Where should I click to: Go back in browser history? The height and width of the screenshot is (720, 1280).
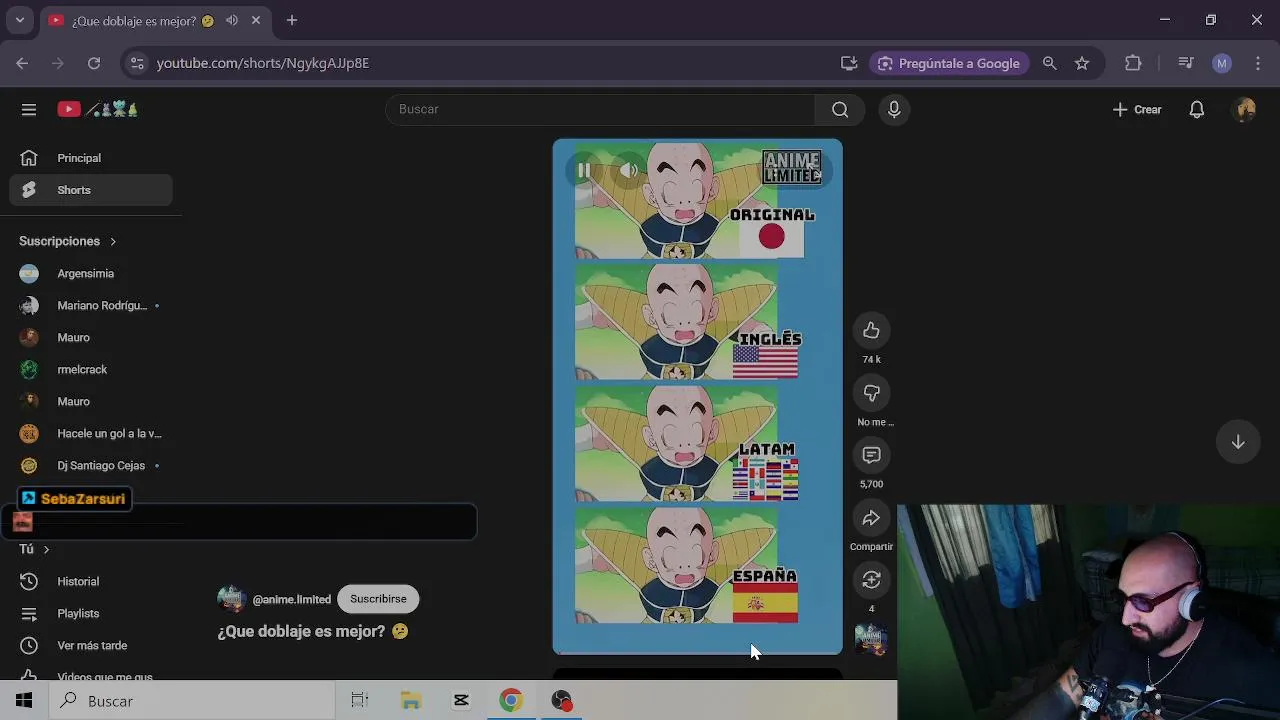coord(22,63)
